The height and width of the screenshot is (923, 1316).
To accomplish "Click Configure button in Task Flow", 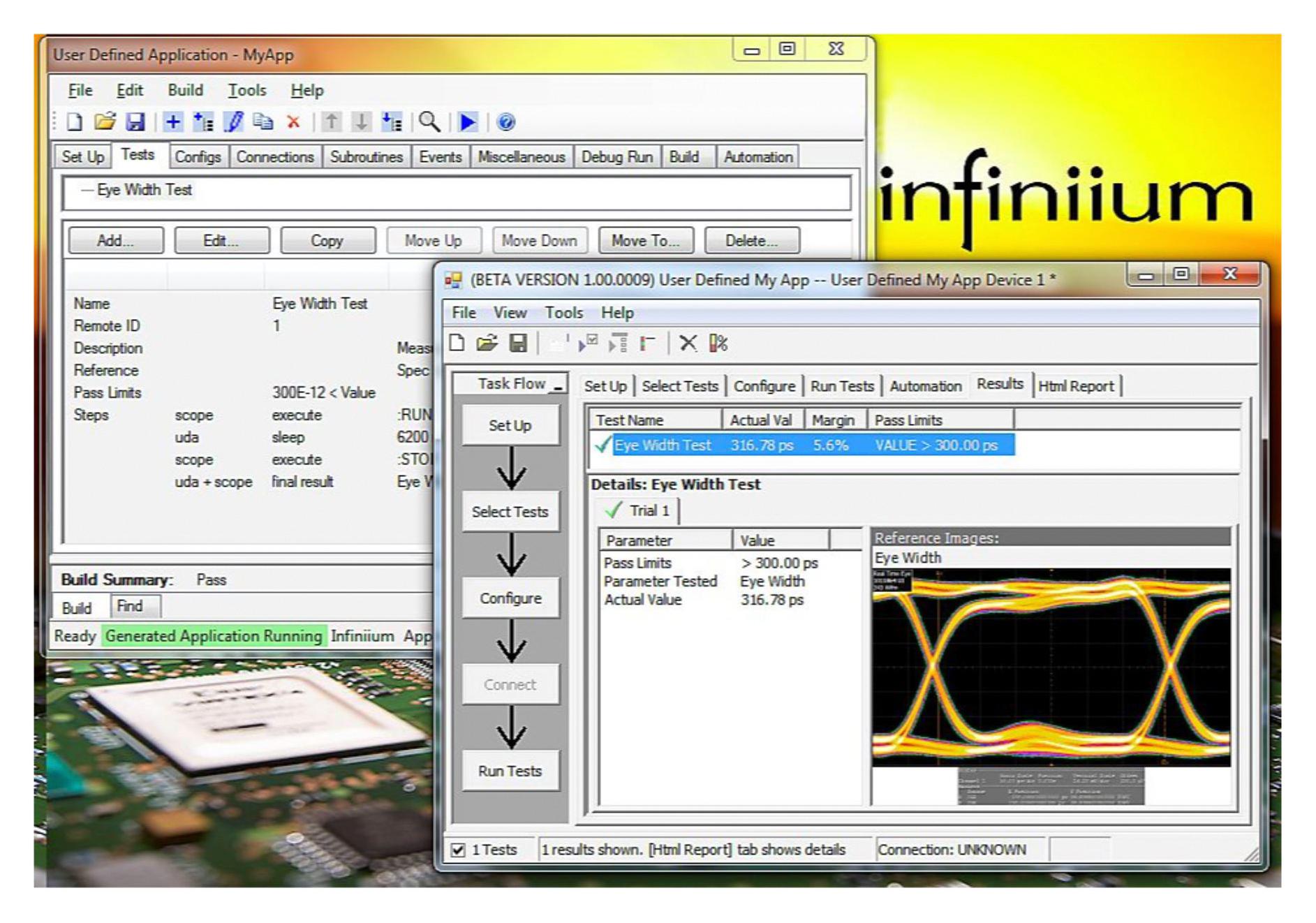I will click(510, 598).
